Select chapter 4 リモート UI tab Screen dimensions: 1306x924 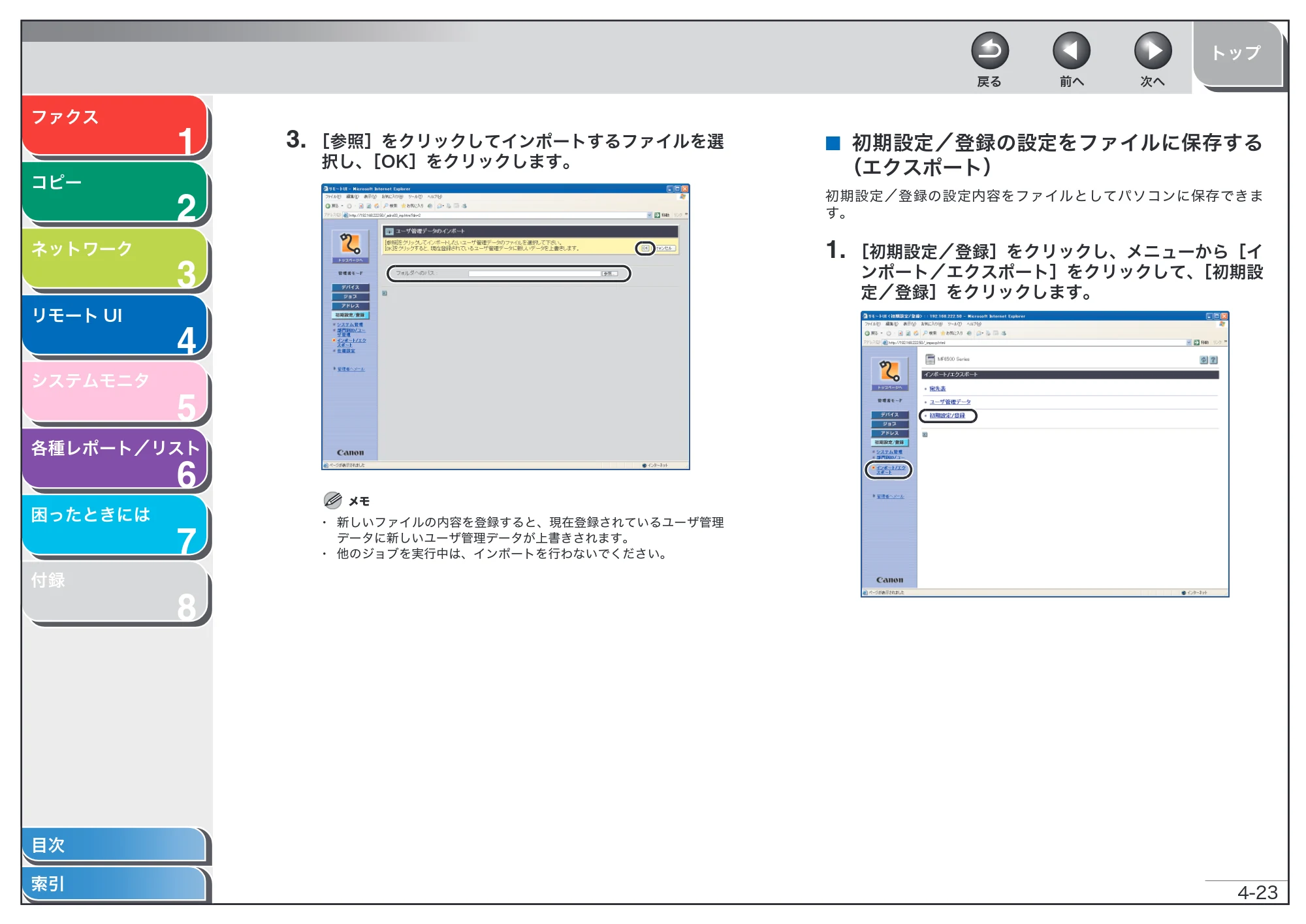115,325
